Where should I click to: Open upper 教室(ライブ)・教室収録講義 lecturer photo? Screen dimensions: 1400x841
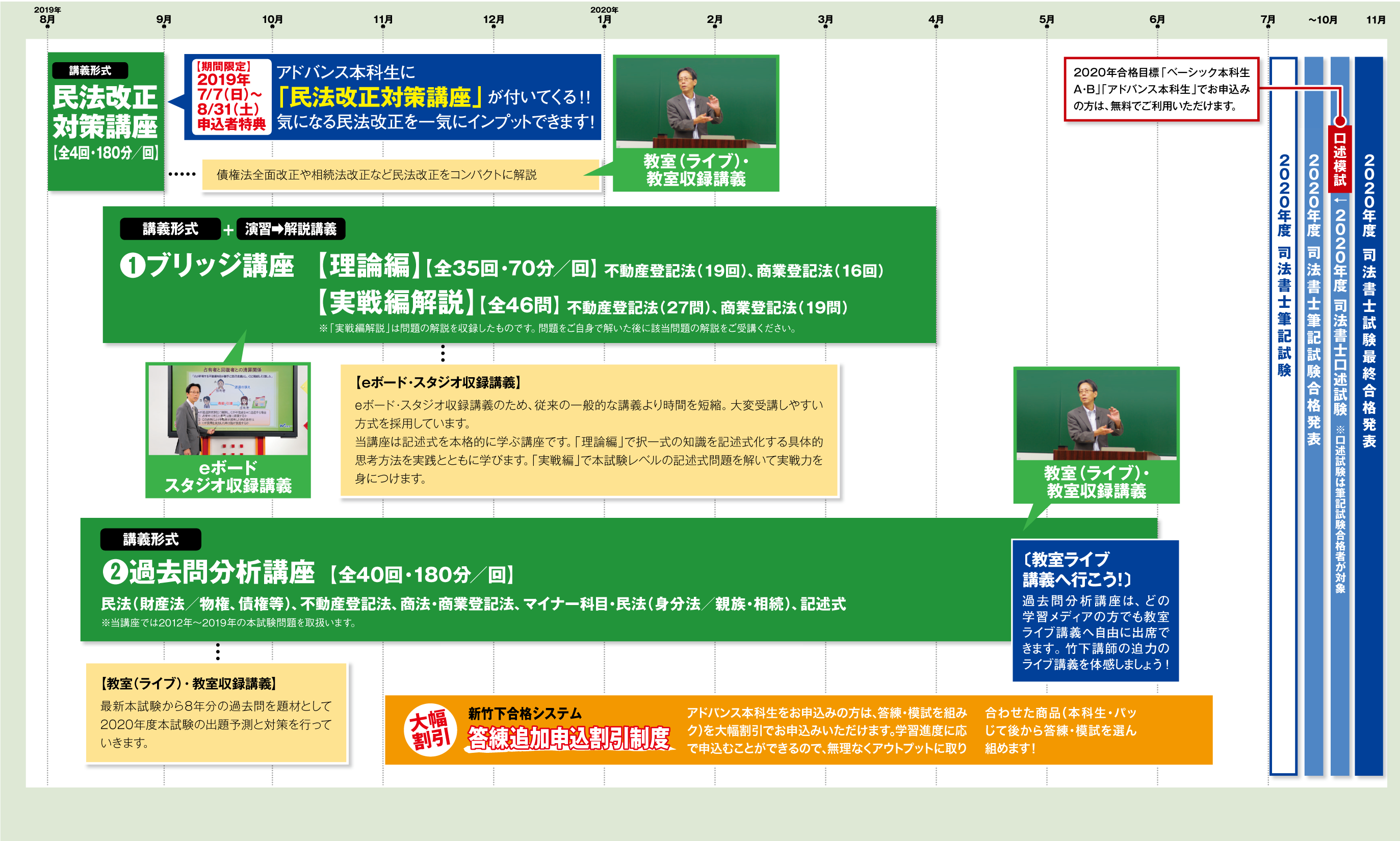click(x=695, y=102)
